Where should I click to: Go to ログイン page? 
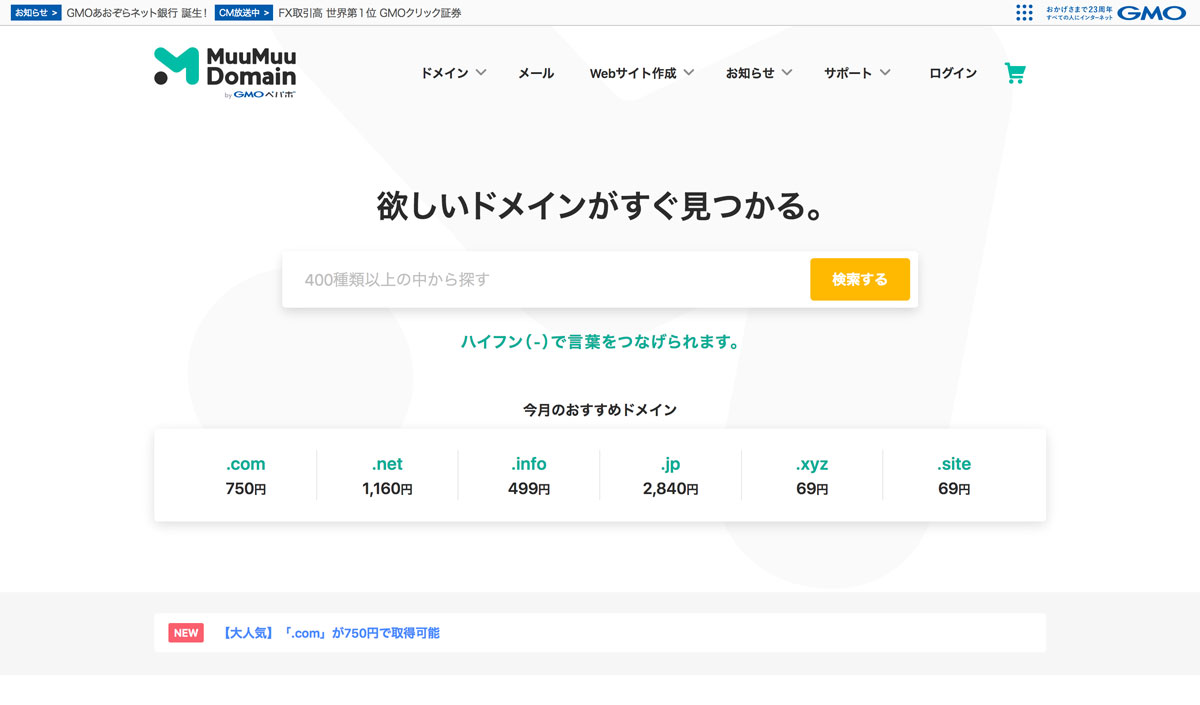pos(953,73)
